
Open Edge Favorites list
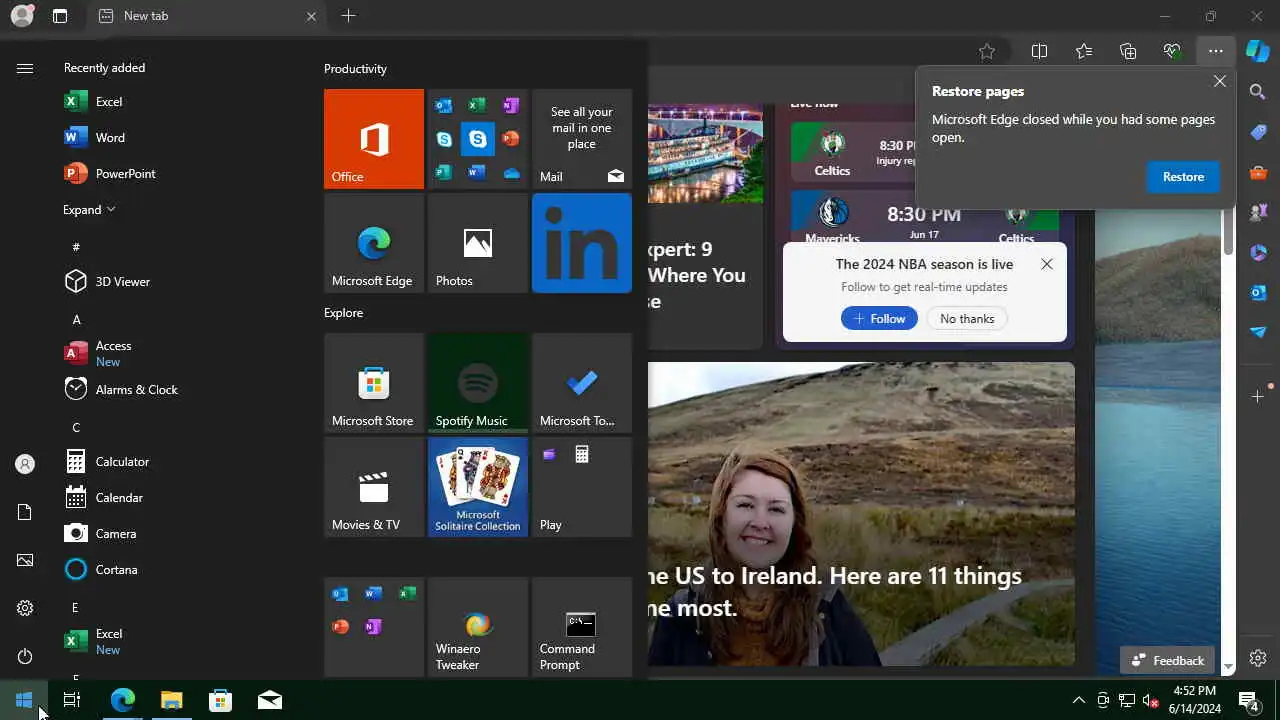click(1083, 51)
